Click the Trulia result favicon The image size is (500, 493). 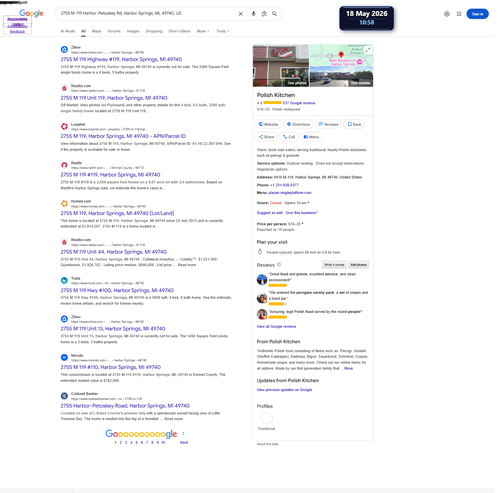[64, 280]
